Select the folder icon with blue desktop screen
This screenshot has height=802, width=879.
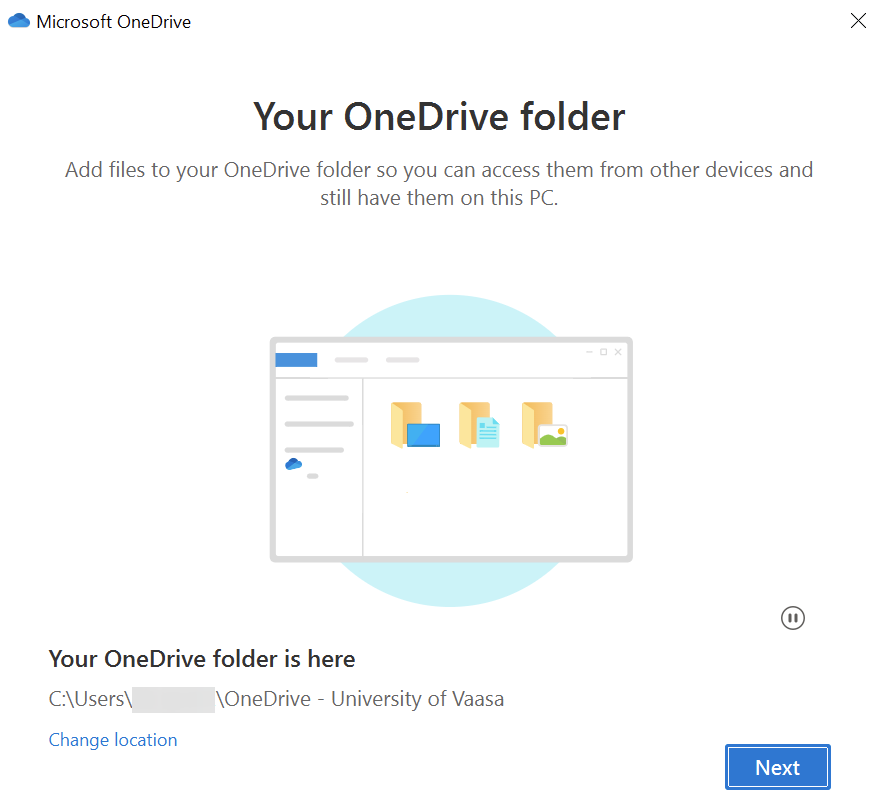[415, 426]
